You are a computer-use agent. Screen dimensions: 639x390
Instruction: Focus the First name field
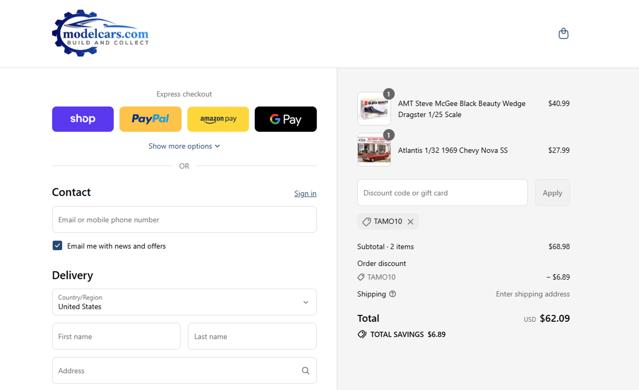(x=116, y=336)
